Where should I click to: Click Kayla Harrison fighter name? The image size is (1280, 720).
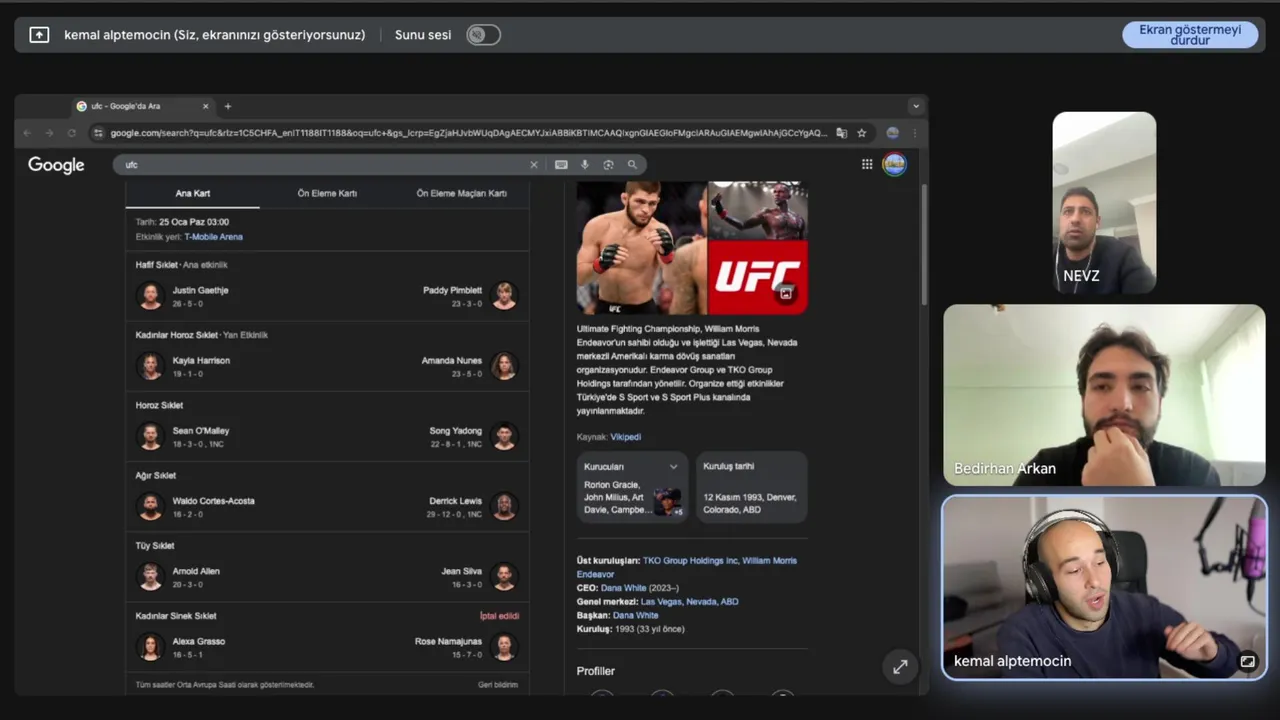coord(201,360)
